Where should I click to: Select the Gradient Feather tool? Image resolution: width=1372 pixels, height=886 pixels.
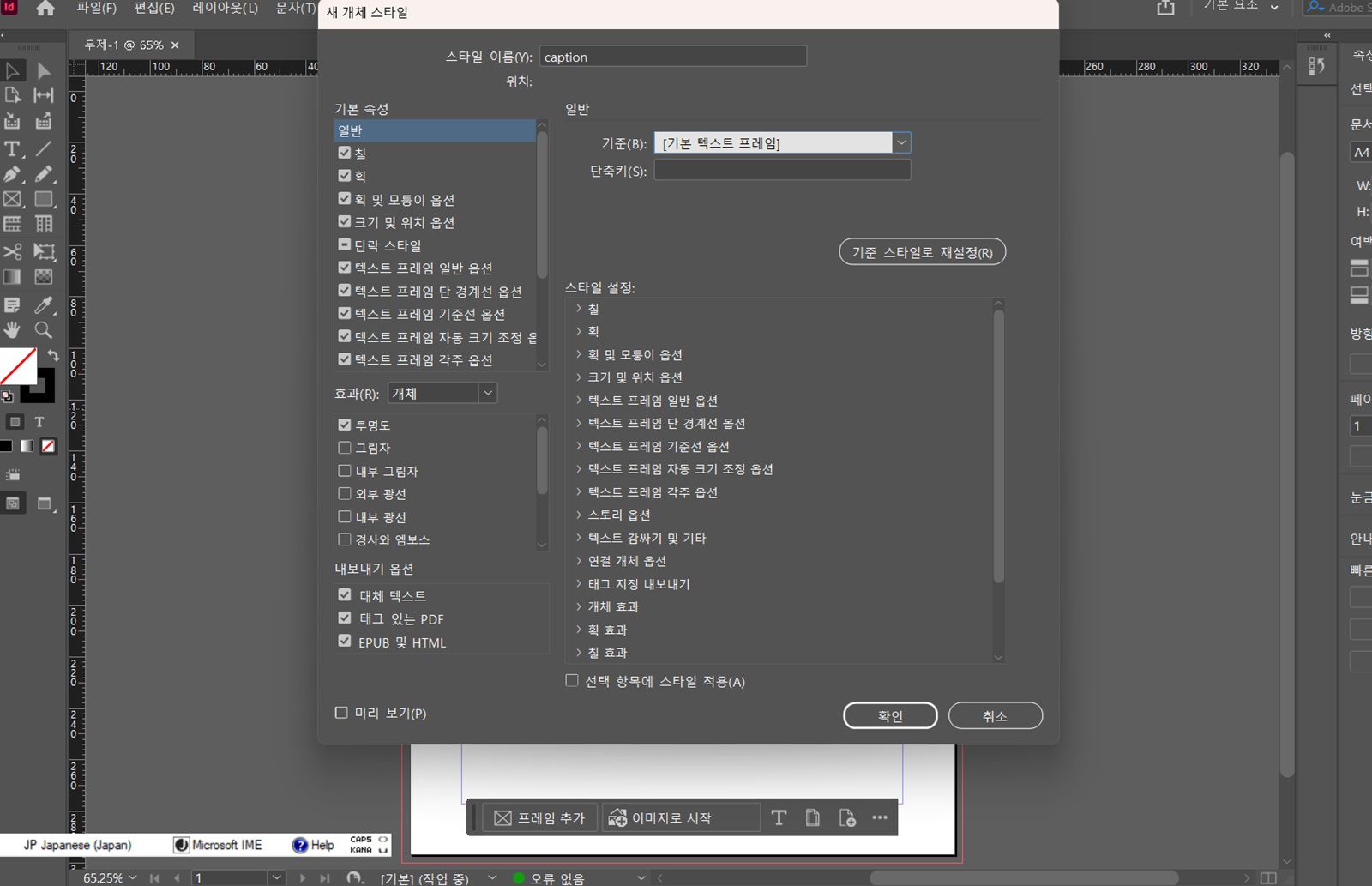tap(44, 277)
